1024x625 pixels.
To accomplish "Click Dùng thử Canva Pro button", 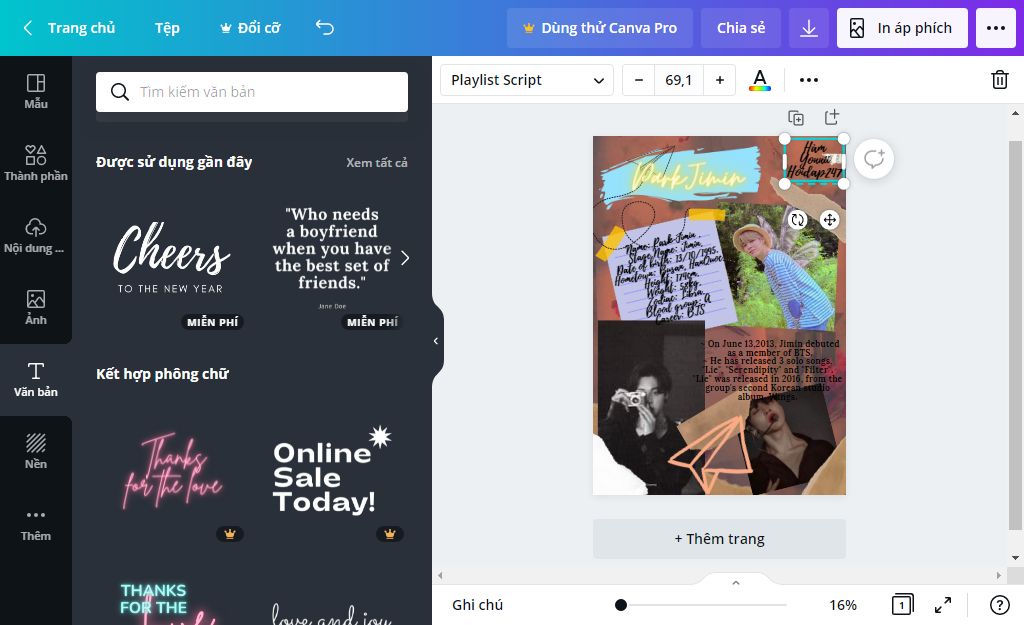I will (x=600, y=28).
